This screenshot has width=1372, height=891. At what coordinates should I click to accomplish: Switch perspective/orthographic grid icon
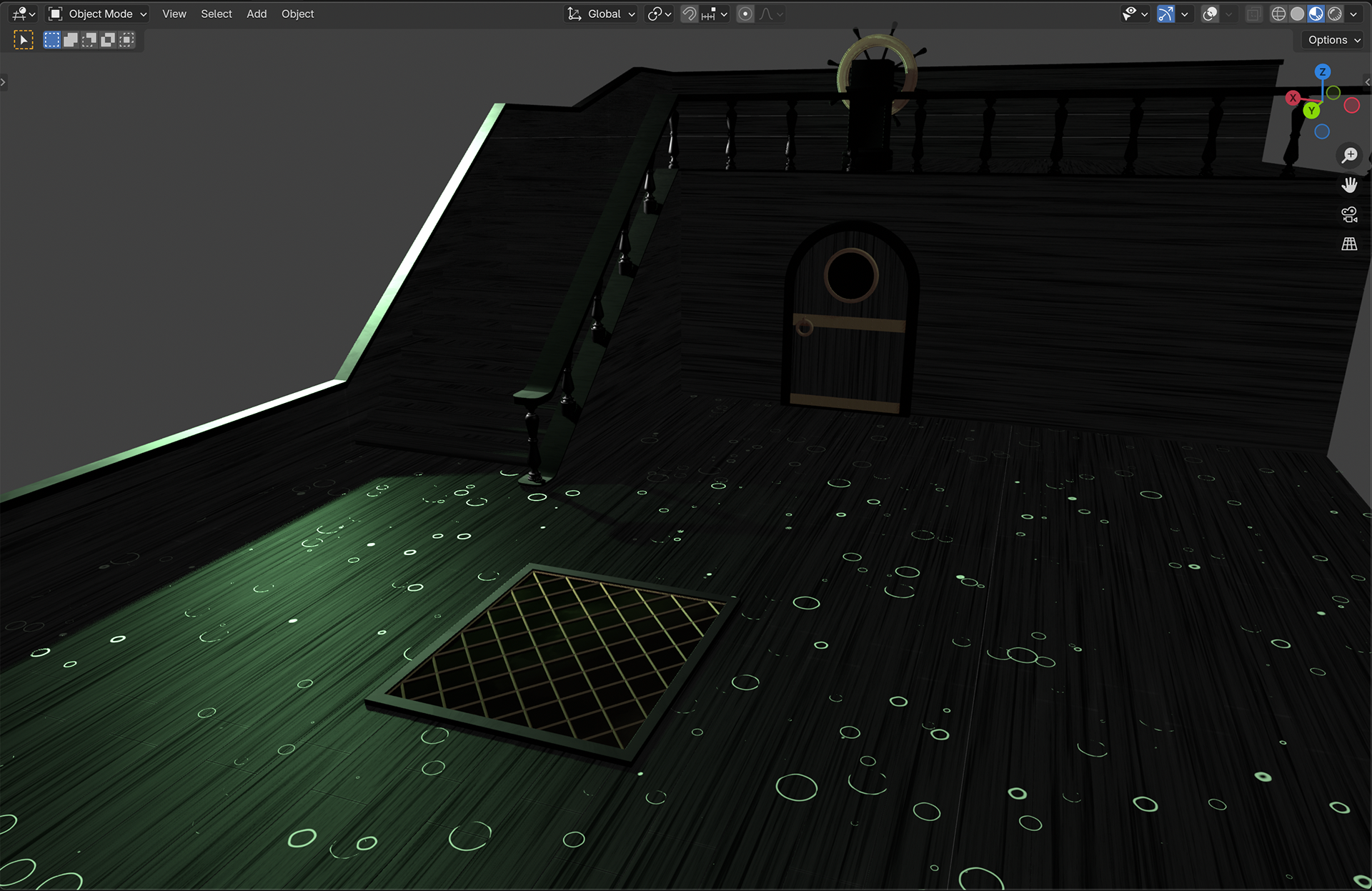[x=1349, y=244]
